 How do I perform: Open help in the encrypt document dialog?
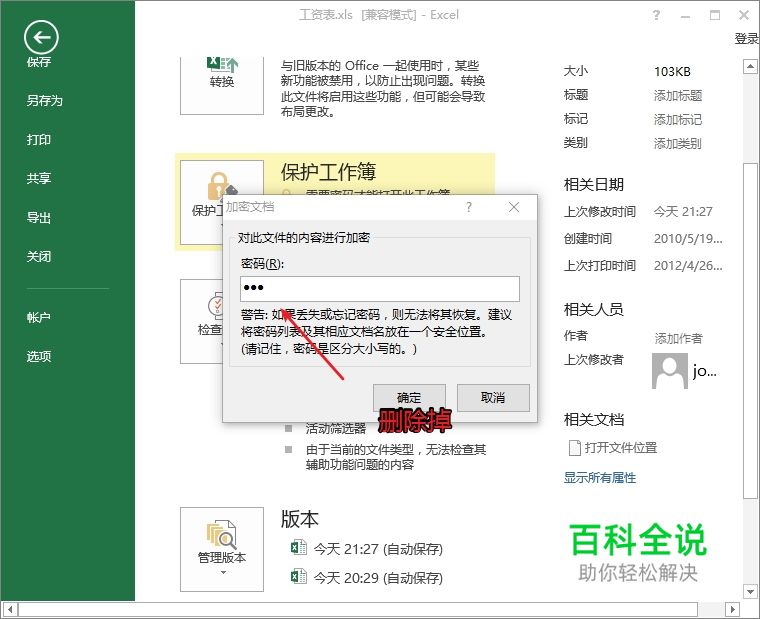[x=469, y=207]
